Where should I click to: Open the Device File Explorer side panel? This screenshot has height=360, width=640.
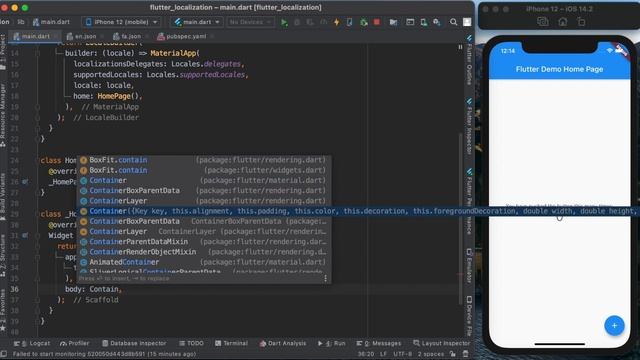tap(469, 316)
